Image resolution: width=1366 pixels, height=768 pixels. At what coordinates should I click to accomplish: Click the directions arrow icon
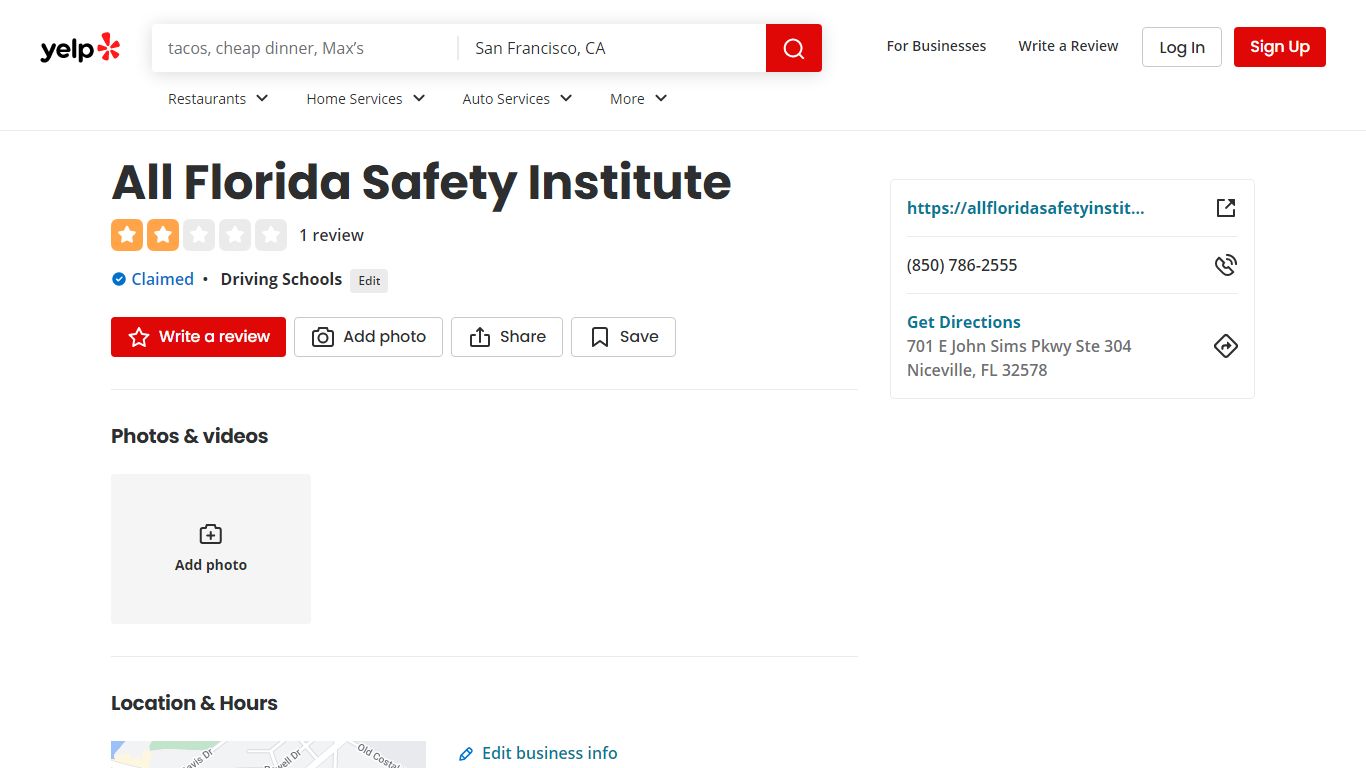1226,346
